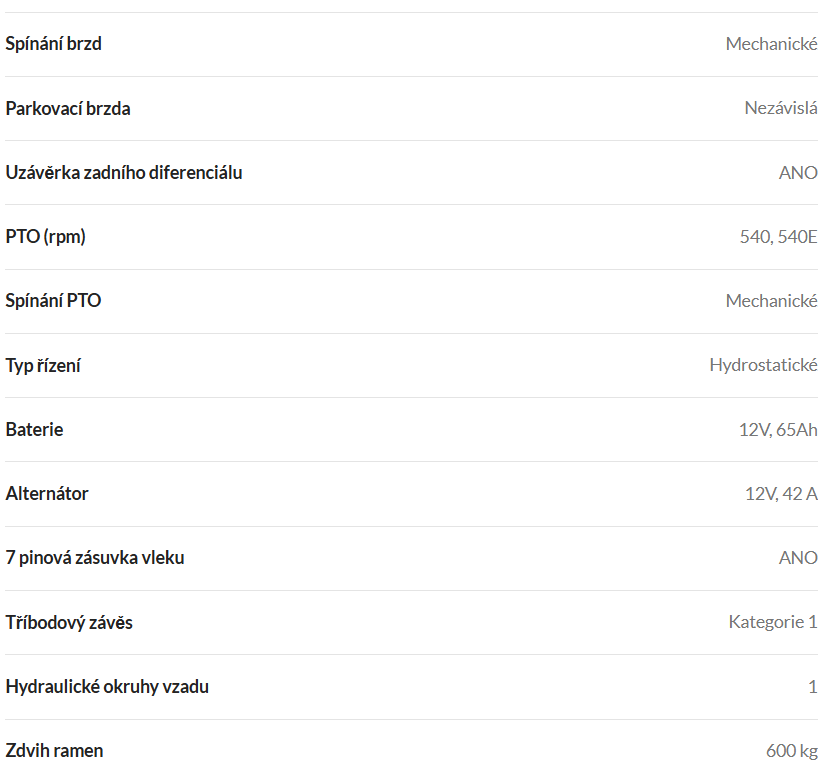Click the 'Baterie' row label
828x769 pixels.
34,429
